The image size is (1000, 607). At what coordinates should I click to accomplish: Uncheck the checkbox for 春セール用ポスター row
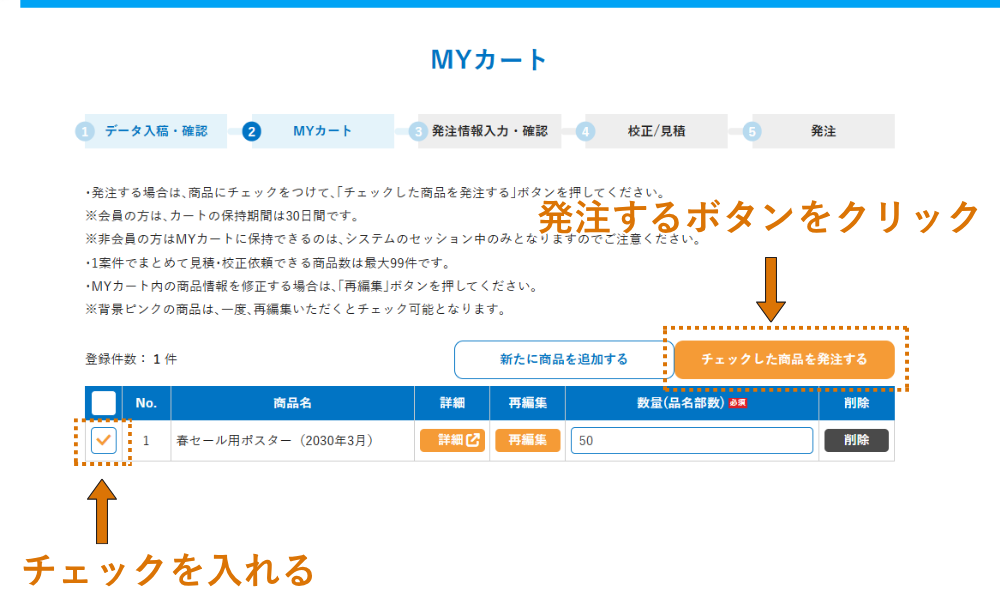coord(103,440)
